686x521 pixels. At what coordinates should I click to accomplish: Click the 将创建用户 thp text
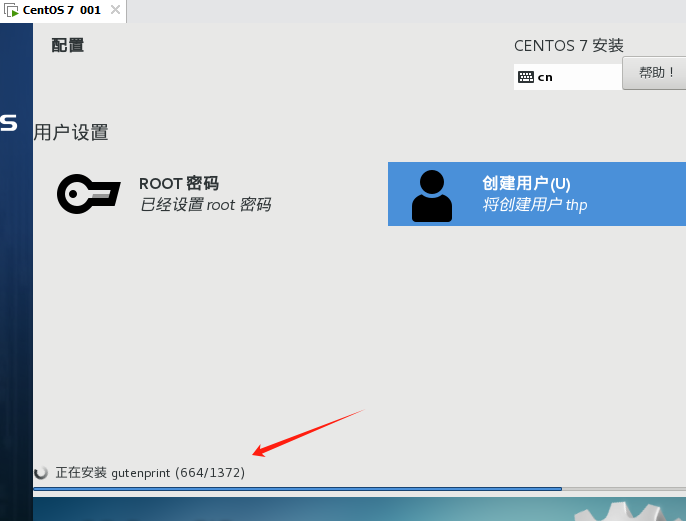pyautogui.click(x=535, y=205)
